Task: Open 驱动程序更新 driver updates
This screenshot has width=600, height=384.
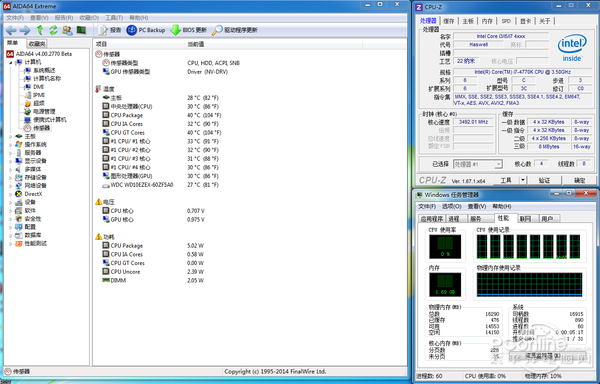Action: tap(235, 30)
